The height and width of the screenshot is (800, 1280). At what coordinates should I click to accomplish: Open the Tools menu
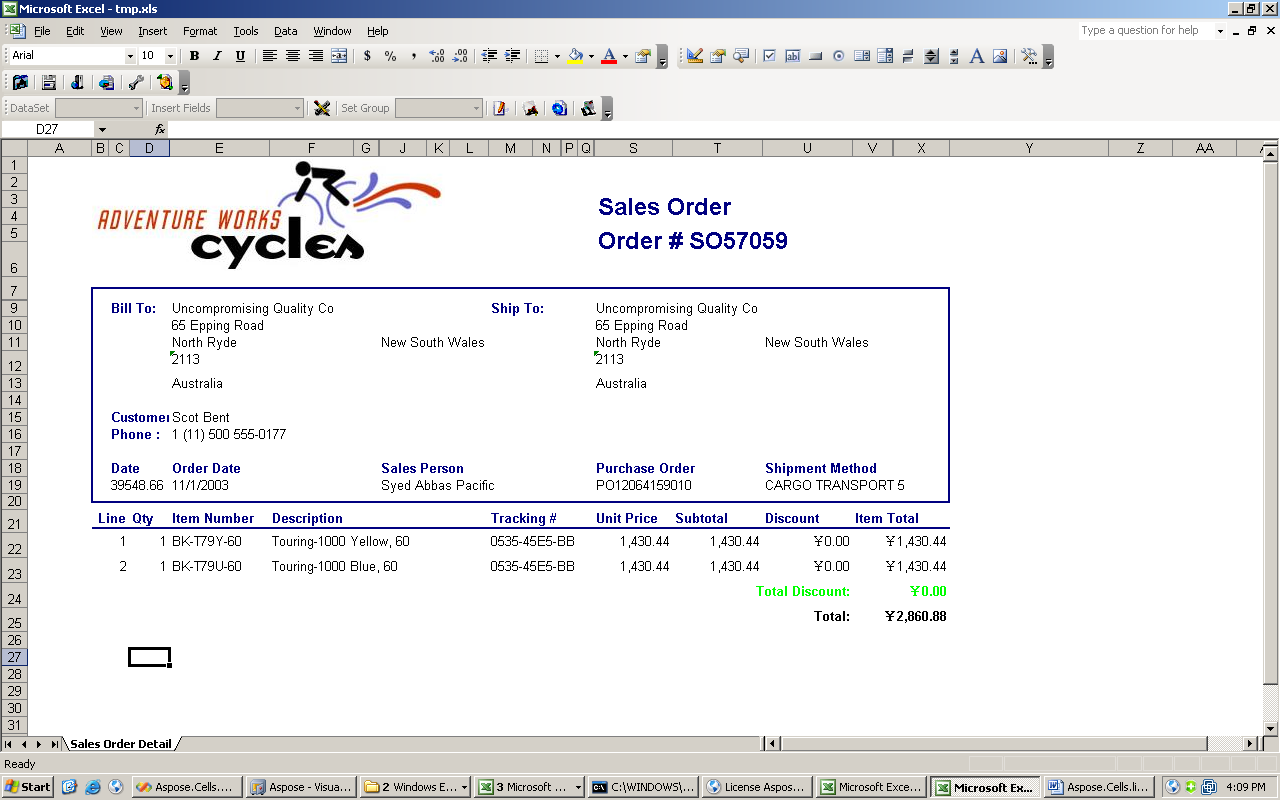point(246,31)
